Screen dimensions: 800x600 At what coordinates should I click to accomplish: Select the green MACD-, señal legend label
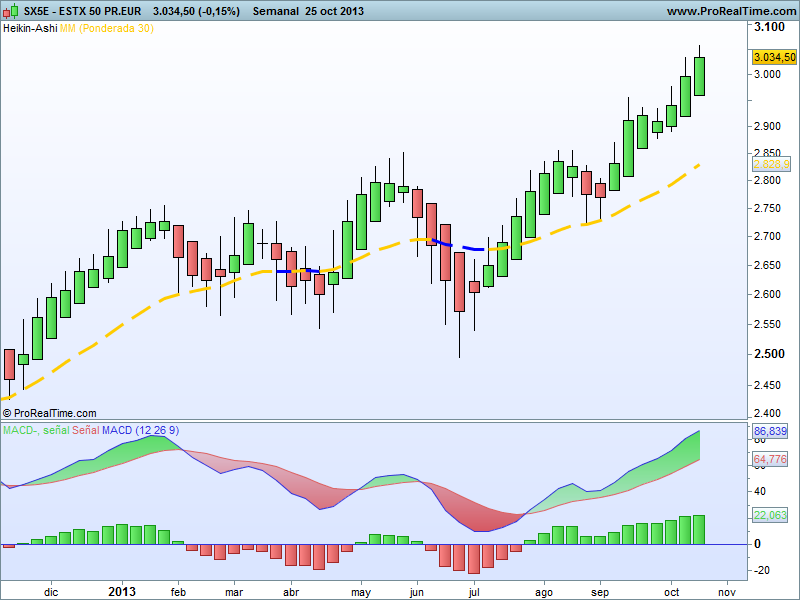(35, 430)
